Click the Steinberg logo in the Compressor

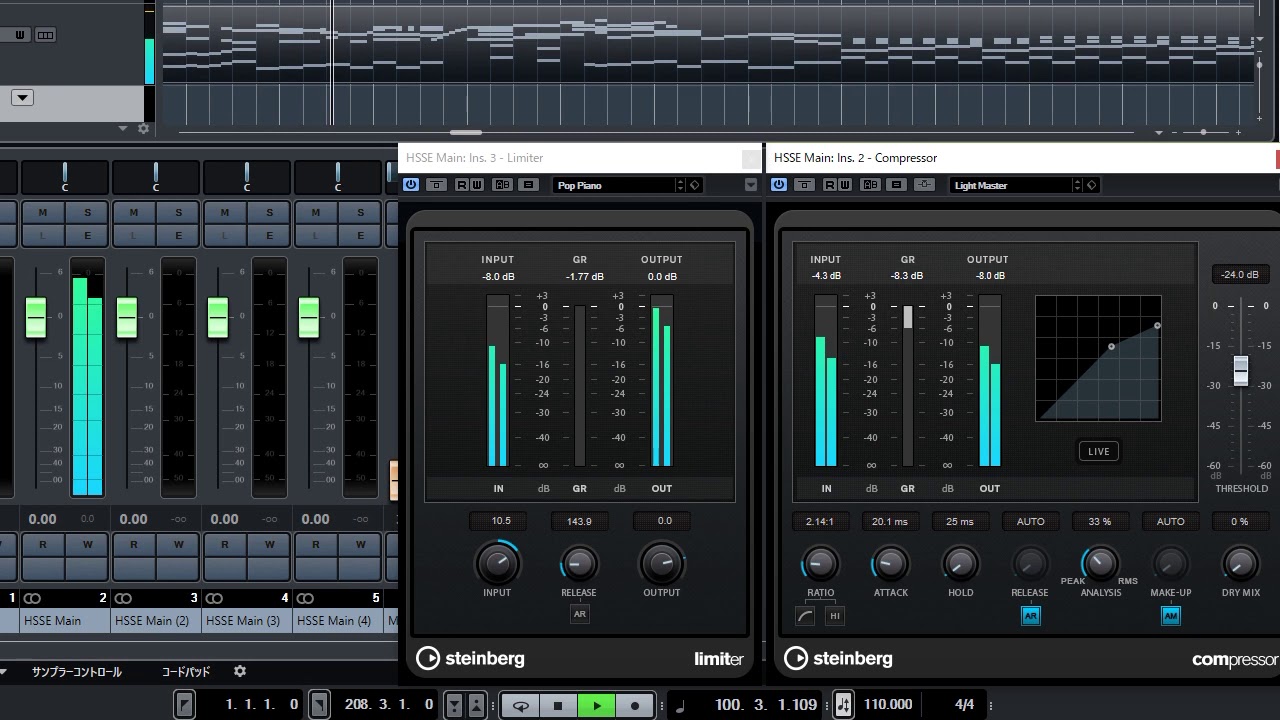click(838, 658)
